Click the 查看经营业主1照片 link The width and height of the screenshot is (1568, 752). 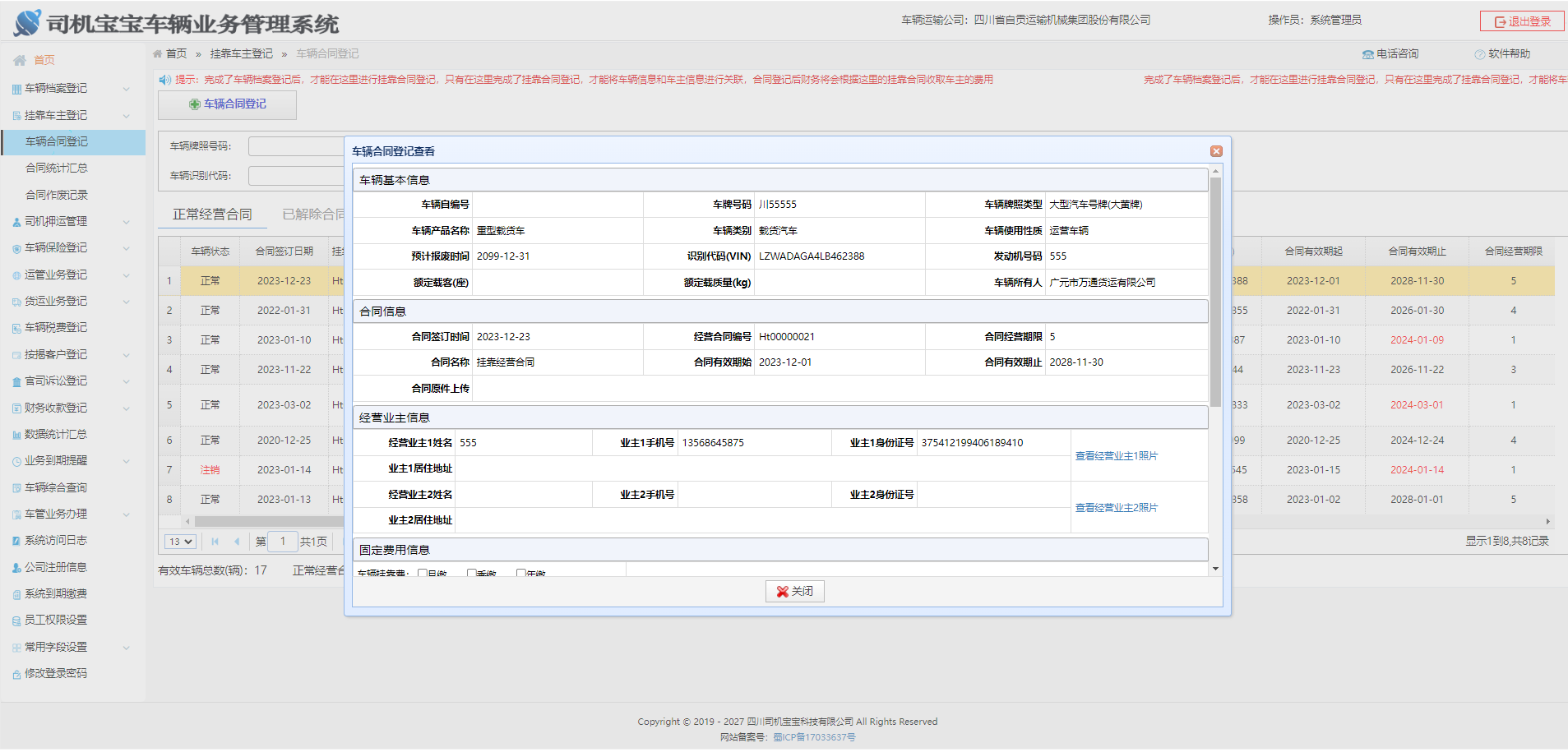click(x=1116, y=456)
